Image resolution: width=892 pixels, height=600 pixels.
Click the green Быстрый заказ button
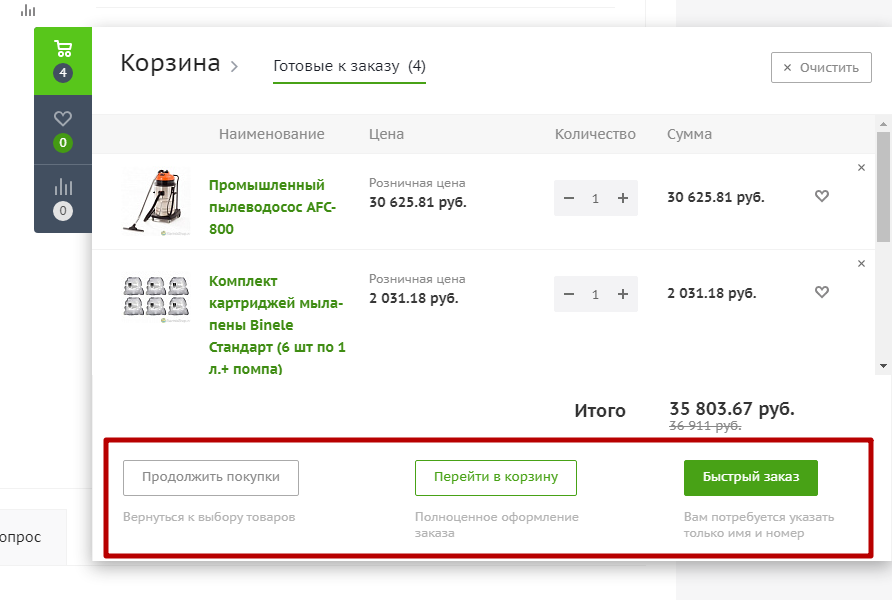[750, 477]
